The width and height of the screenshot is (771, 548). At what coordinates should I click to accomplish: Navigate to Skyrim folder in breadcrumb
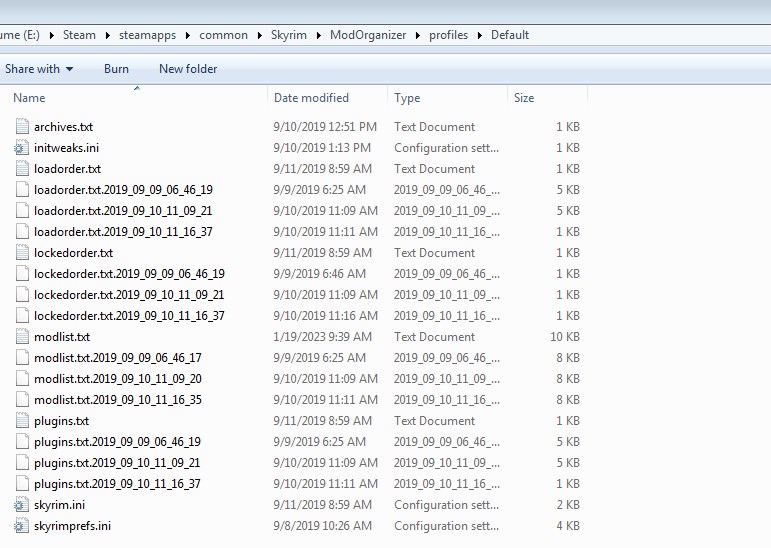point(289,35)
